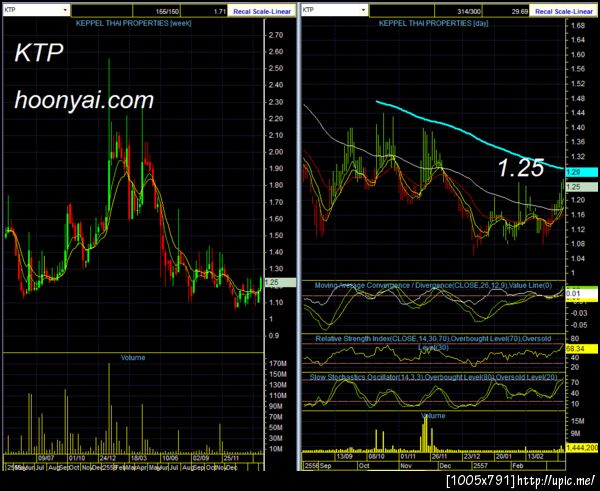Click the 02/09 date marker on weekly timeline
This screenshot has height=491, width=600.
[201, 458]
